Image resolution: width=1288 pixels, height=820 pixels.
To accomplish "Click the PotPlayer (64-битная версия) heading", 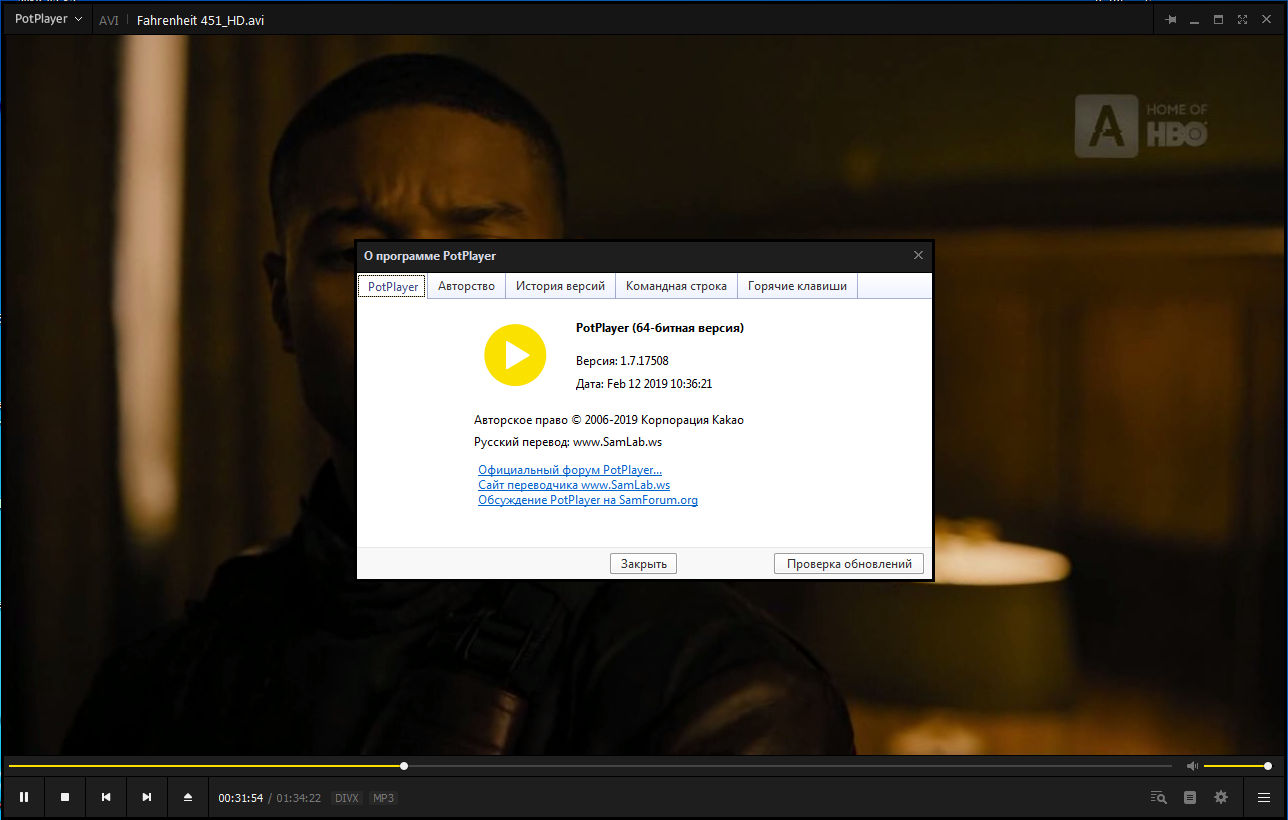I will [660, 328].
